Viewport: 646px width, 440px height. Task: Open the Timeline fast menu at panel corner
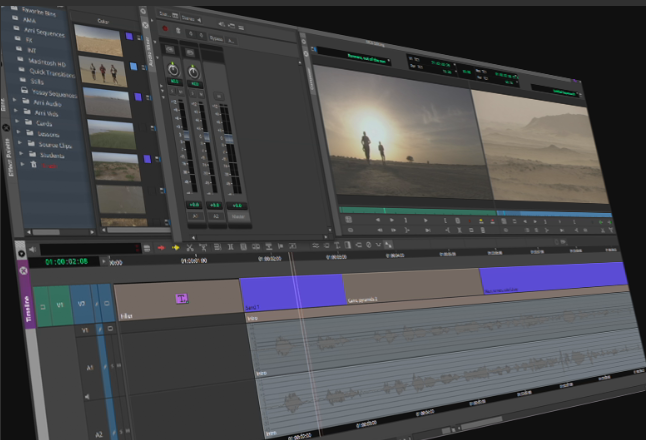[21, 253]
